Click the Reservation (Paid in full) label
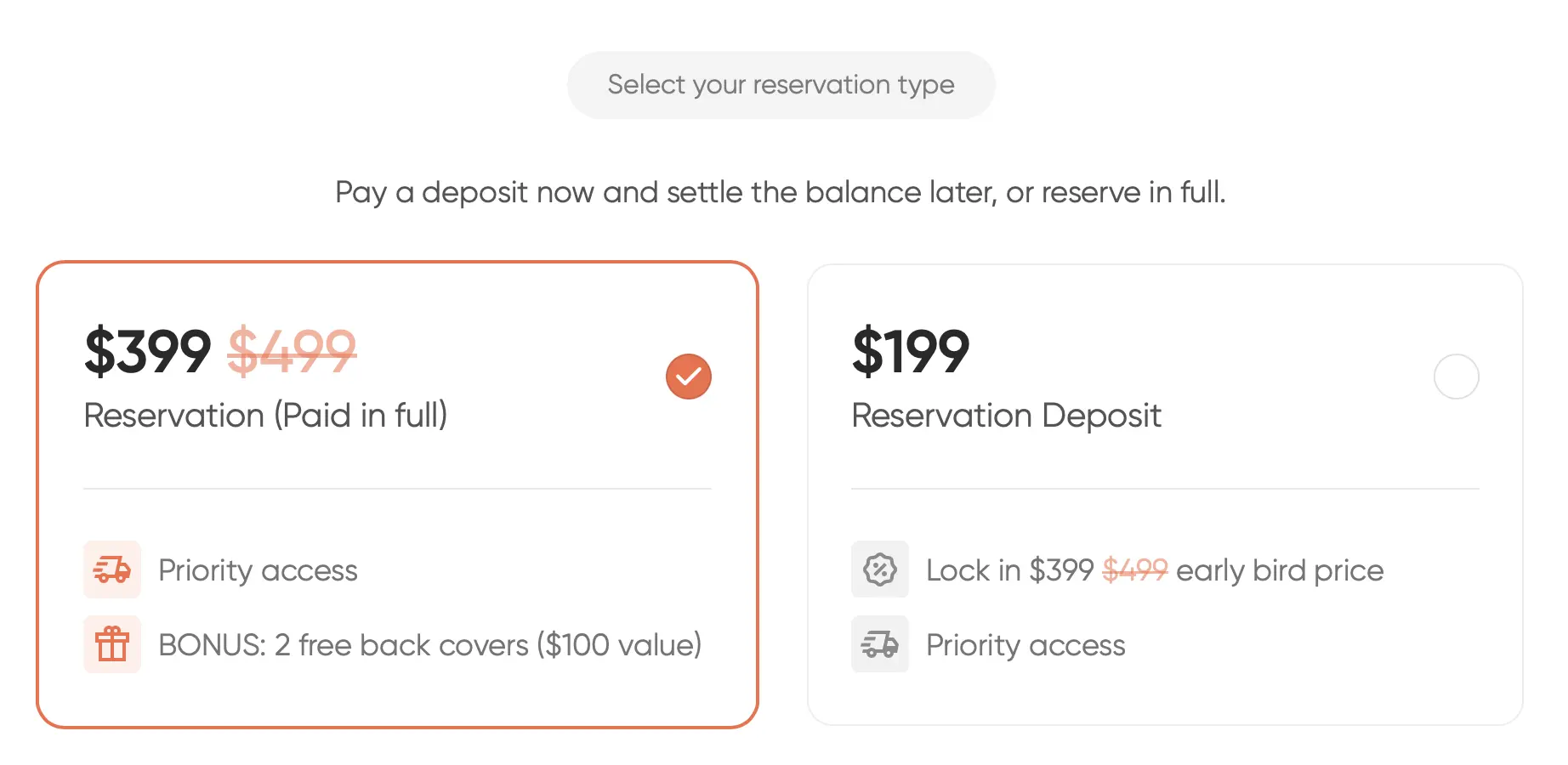The height and width of the screenshot is (765, 1568). pyautogui.click(x=265, y=416)
